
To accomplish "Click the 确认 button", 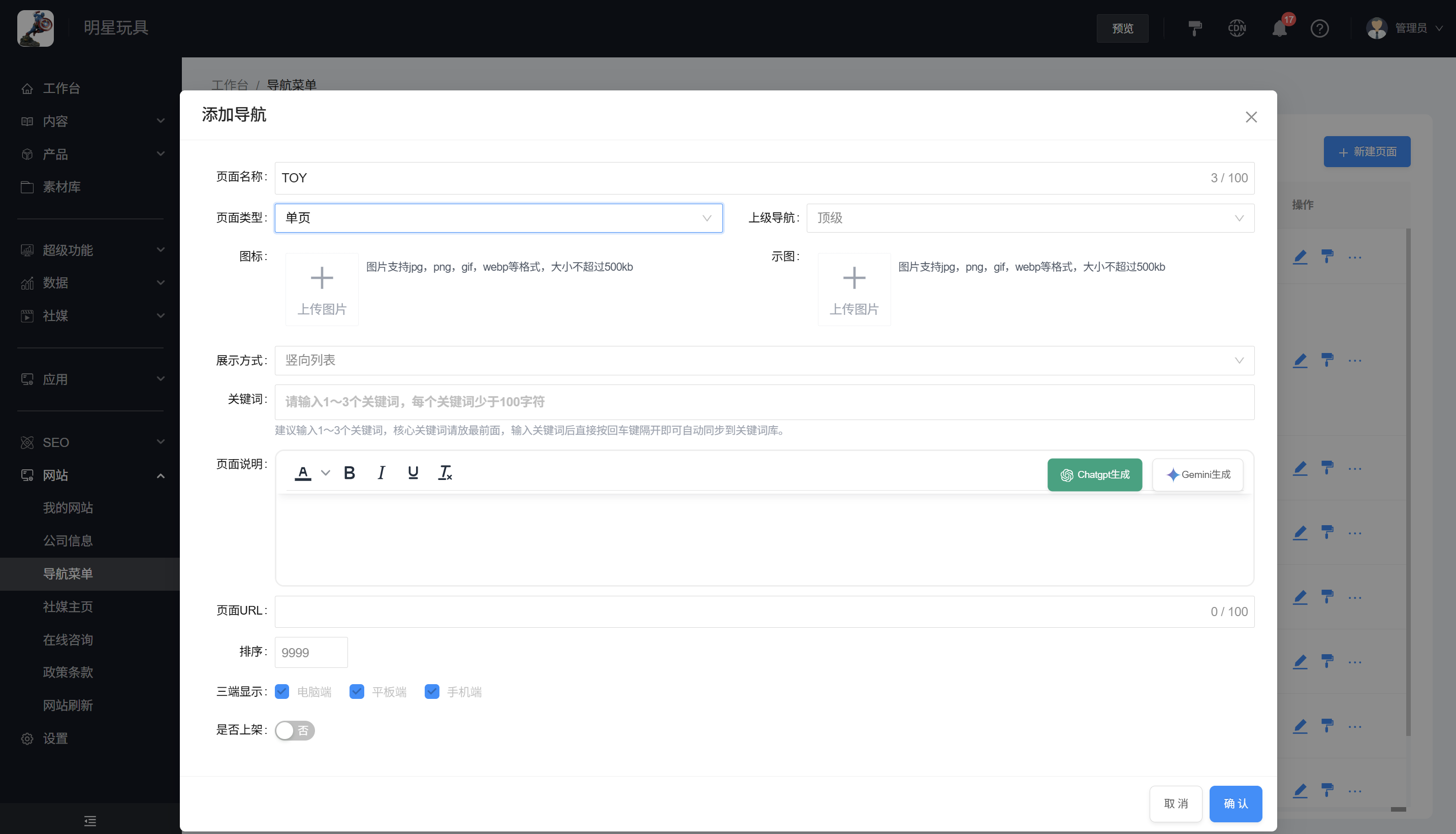I will click(1236, 804).
